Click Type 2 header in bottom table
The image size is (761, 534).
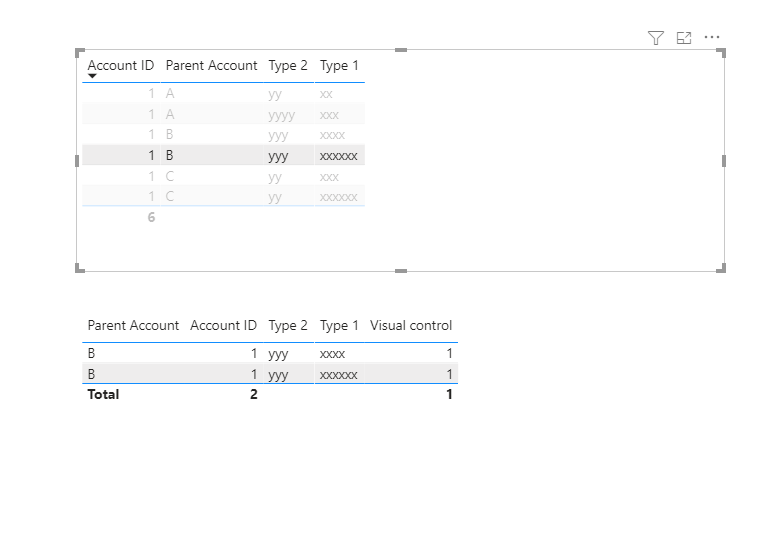pyautogui.click(x=288, y=325)
